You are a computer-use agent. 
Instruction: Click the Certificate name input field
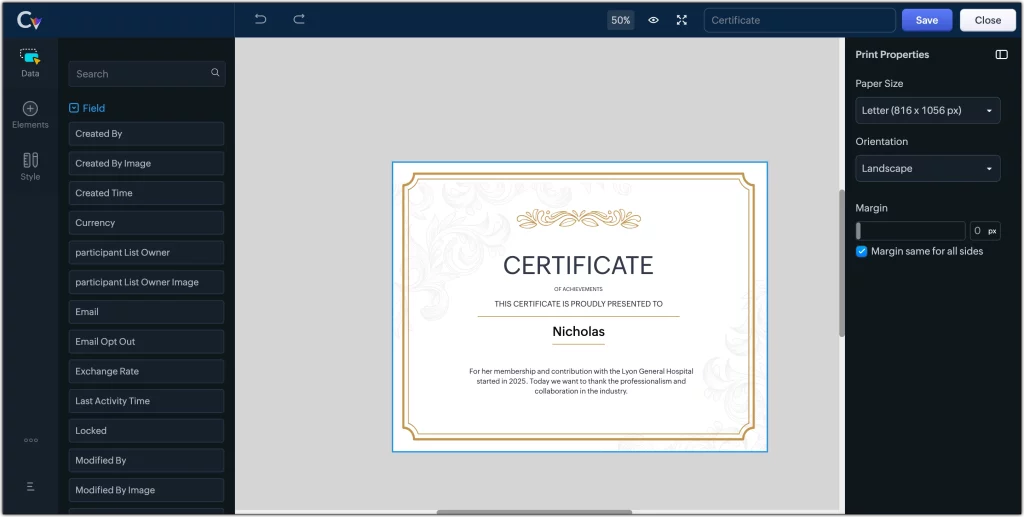click(799, 20)
